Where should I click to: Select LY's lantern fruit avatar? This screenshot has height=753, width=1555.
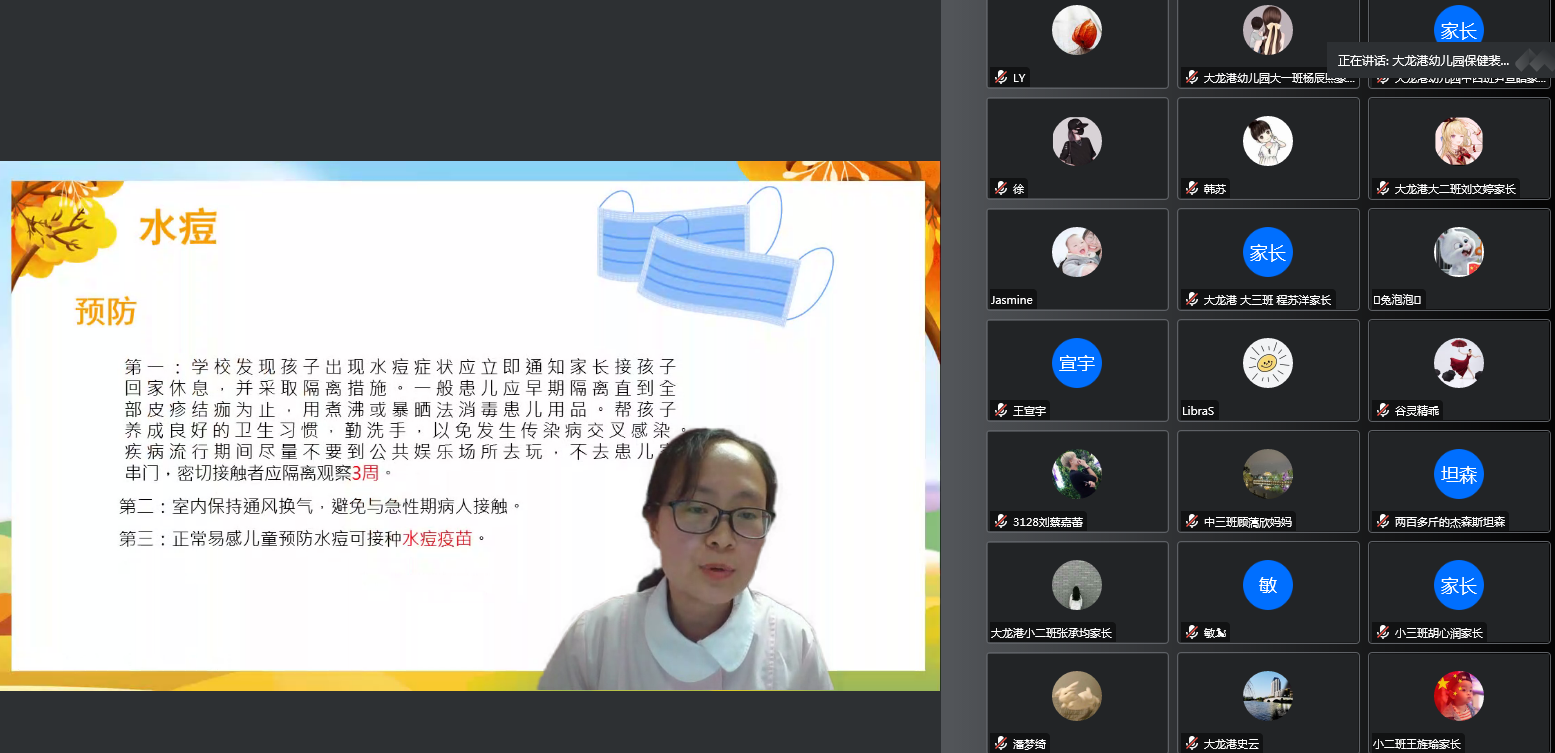tap(1077, 30)
